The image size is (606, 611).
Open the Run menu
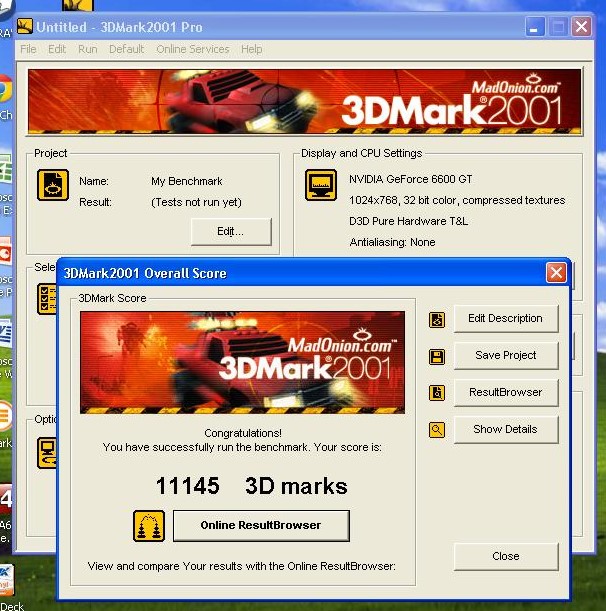click(88, 49)
